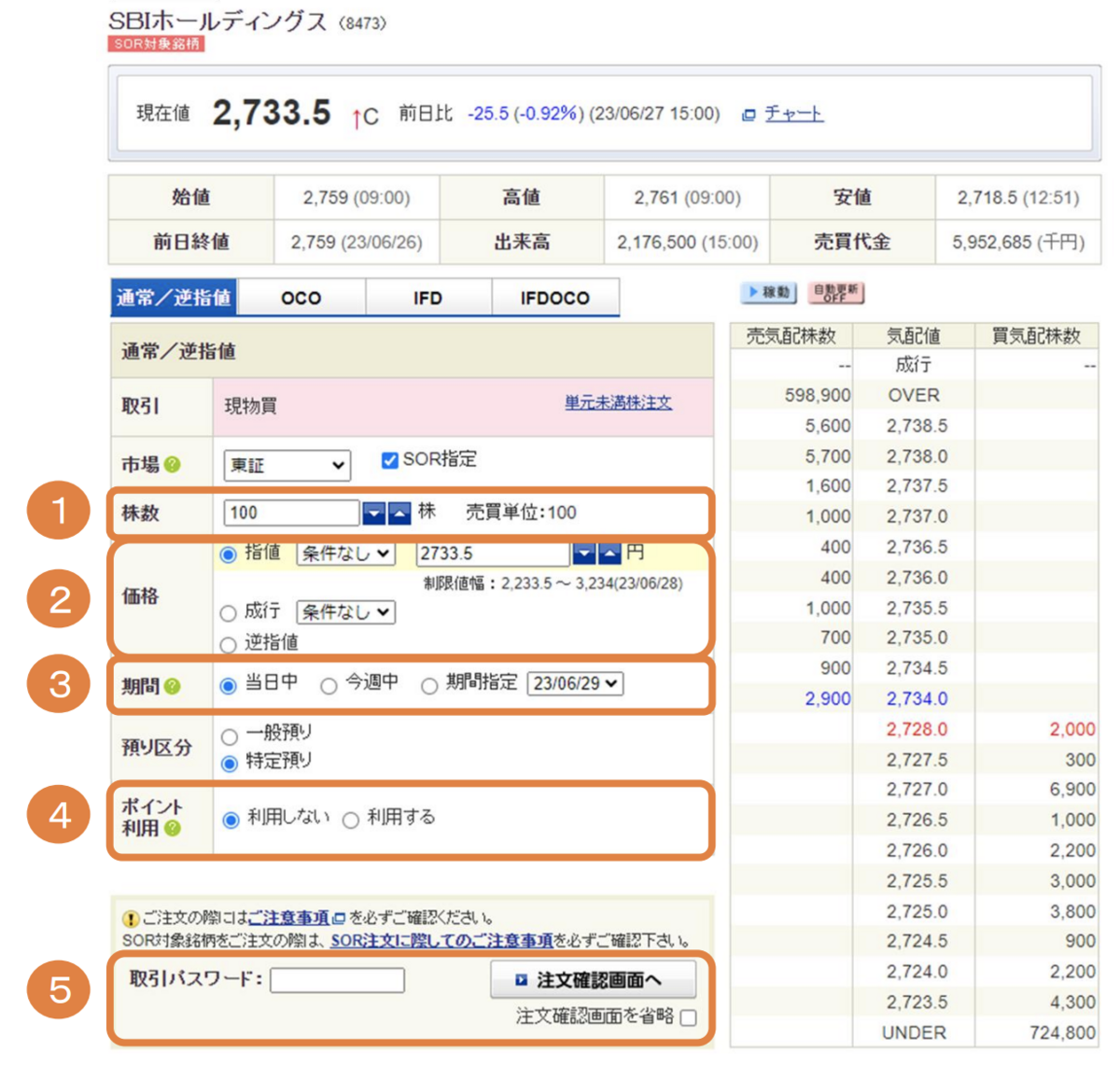1120x1066 pixels.
Task: Toggle the 自動更新 OFF button
Action: coord(835,293)
